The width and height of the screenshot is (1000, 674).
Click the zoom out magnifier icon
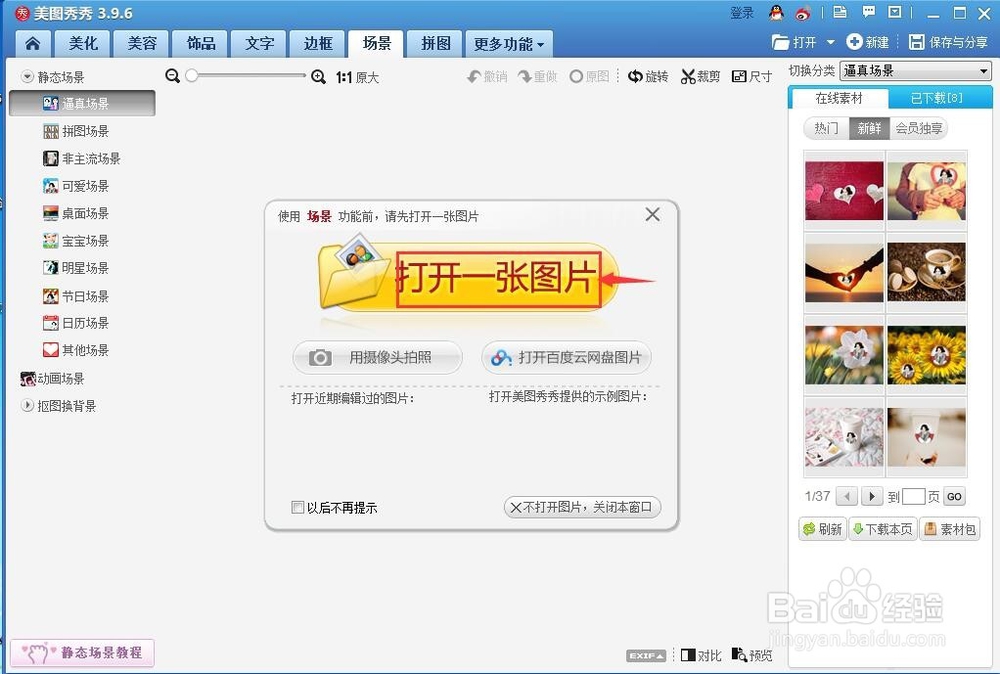coord(172,77)
